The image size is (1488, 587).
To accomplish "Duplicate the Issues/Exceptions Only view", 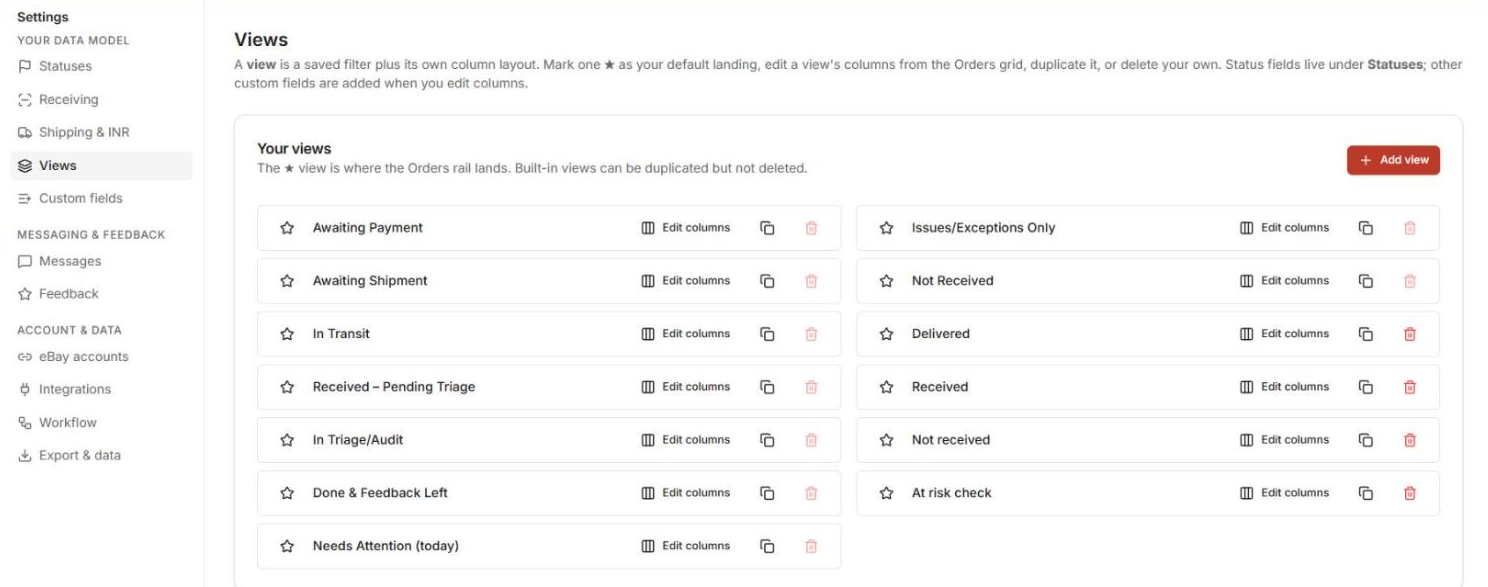I will click(1366, 228).
